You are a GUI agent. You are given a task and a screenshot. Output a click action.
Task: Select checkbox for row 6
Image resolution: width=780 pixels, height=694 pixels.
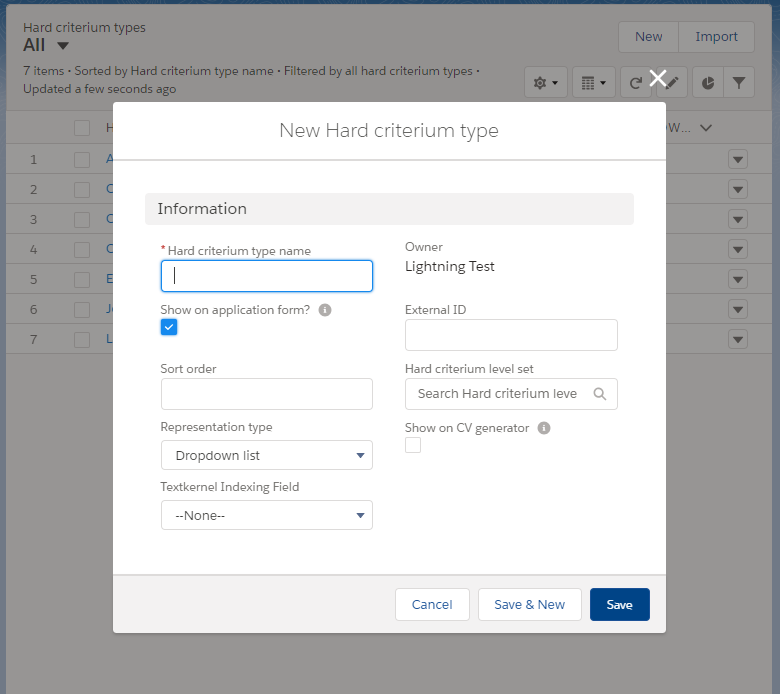(82, 309)
